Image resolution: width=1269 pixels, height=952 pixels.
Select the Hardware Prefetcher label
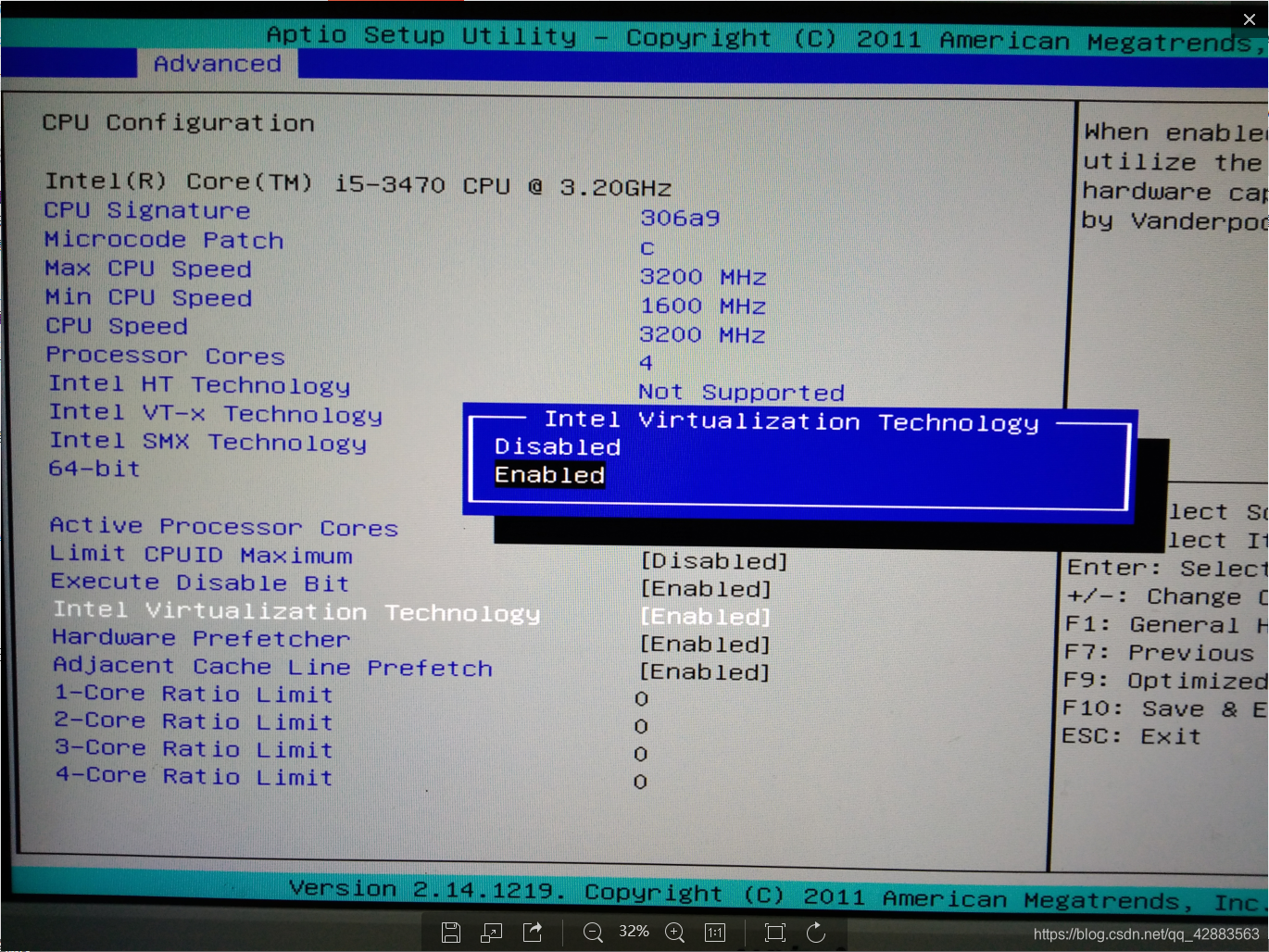(201, 638)
